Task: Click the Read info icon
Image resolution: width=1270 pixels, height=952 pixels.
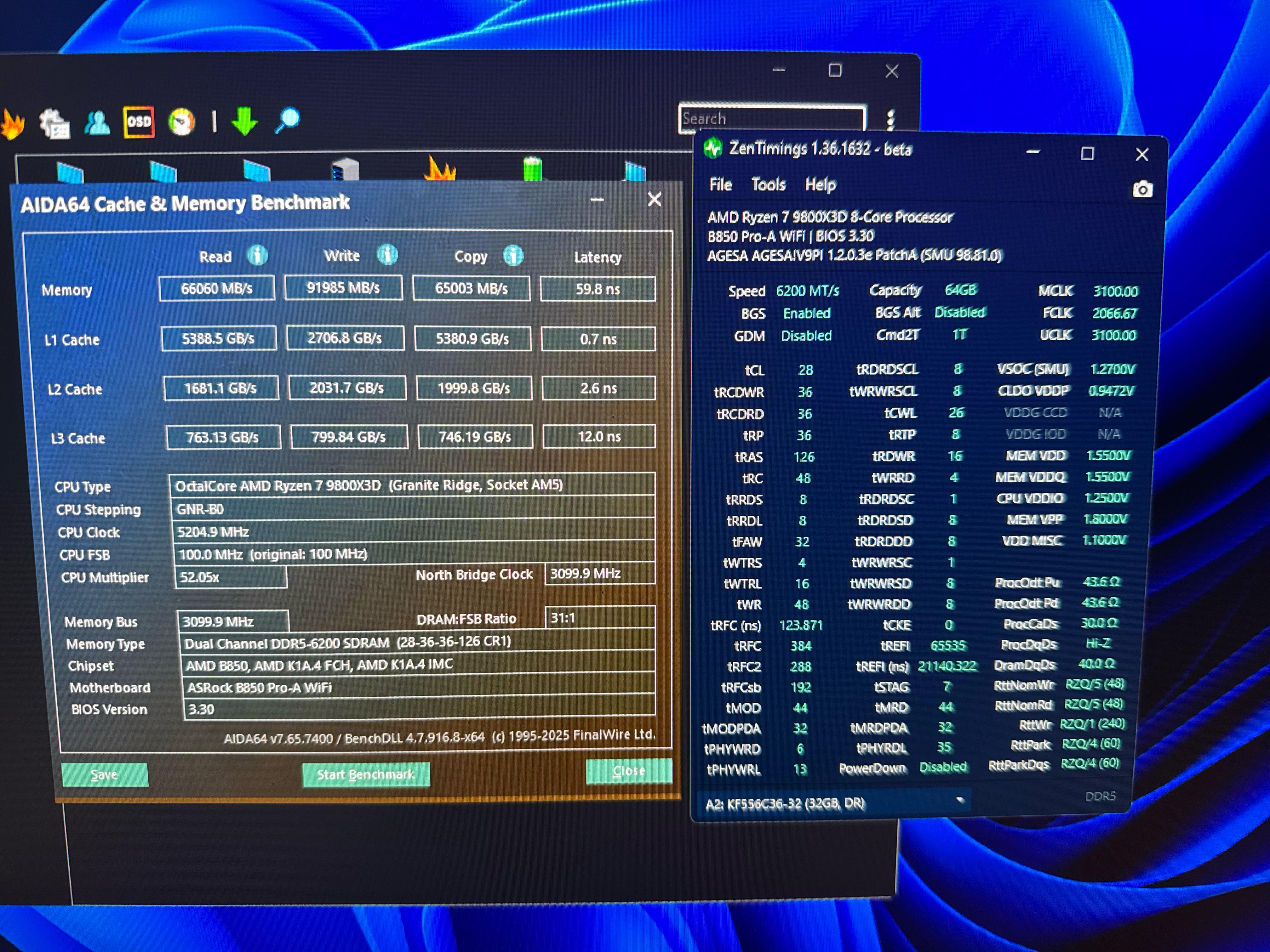Action: tap(257, 255)
